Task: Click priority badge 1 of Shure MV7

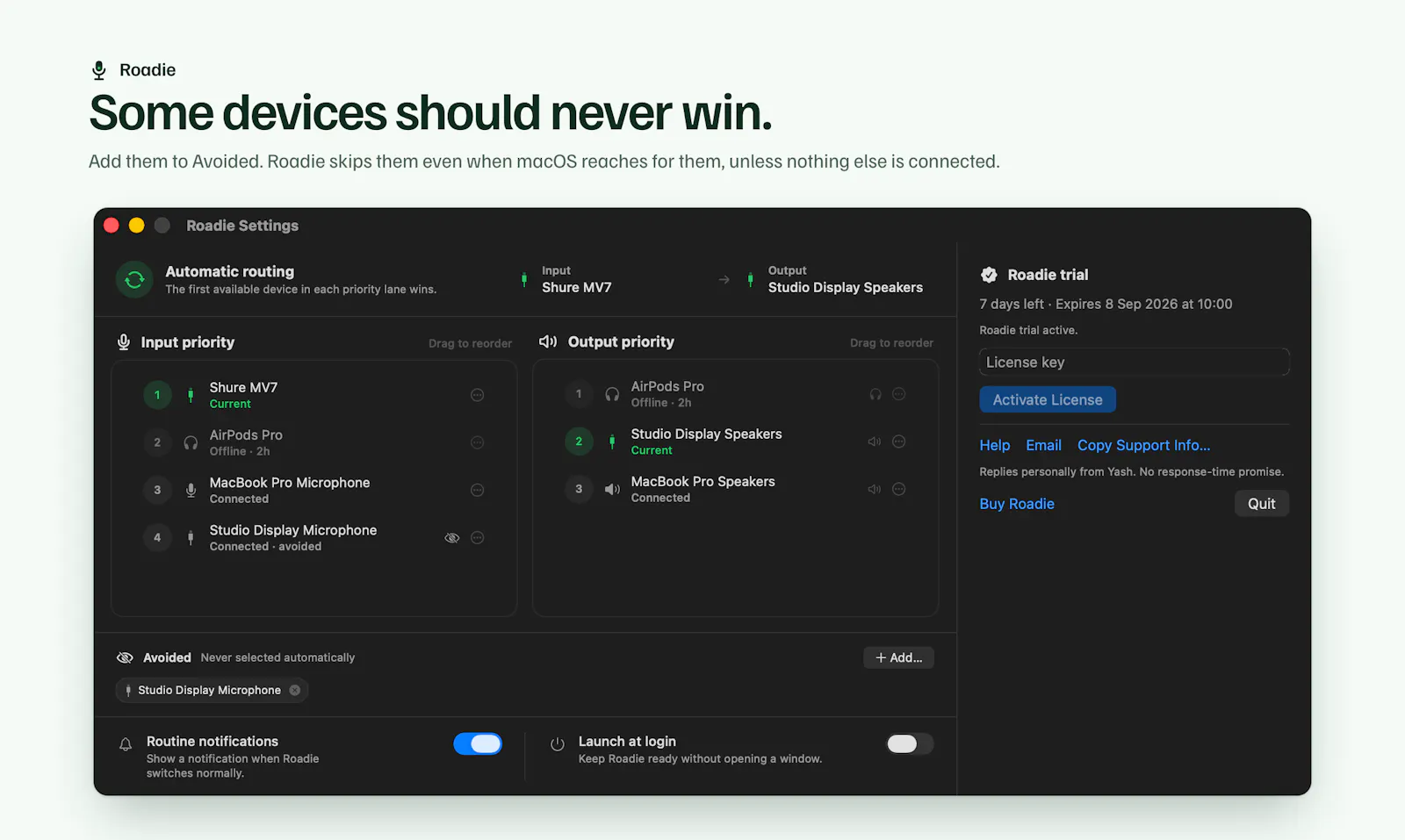Action: pos(157,395)
